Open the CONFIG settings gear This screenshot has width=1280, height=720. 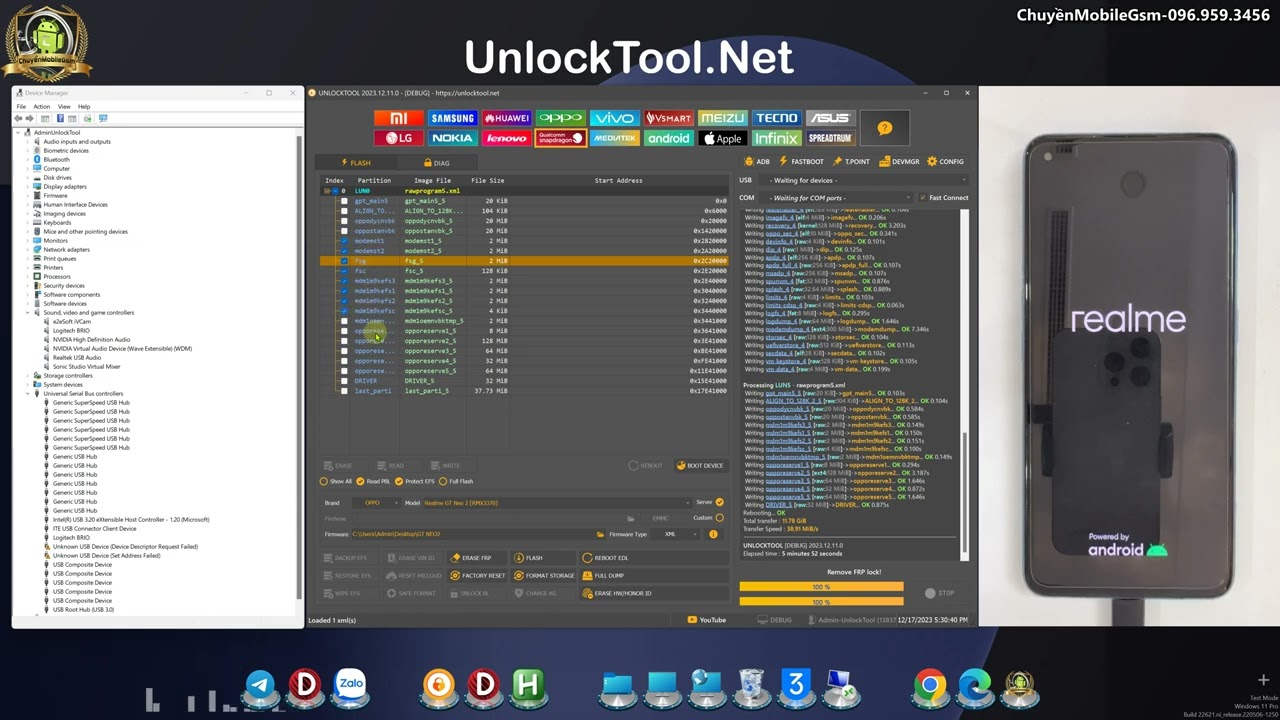click(945, 161)
